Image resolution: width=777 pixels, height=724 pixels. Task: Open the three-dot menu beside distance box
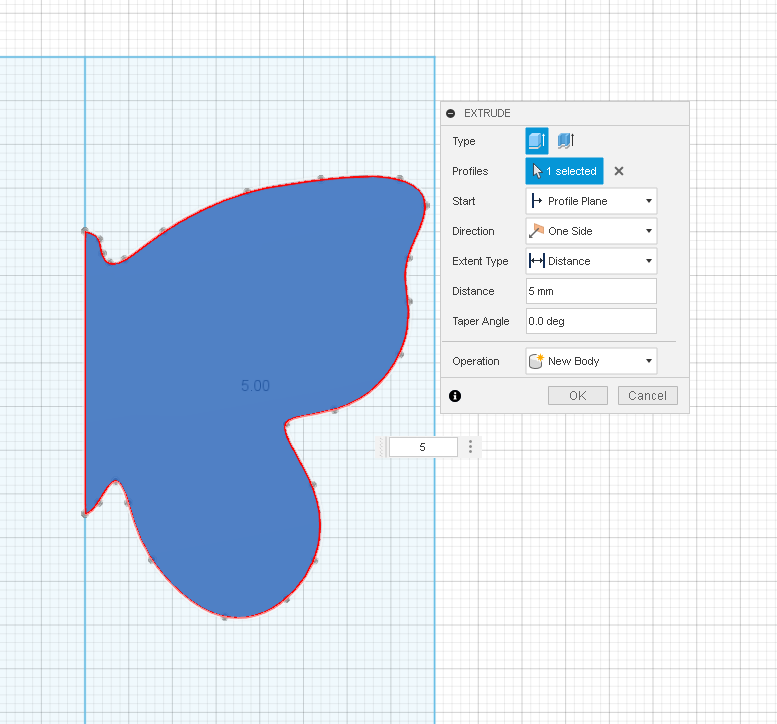(470, 447)
